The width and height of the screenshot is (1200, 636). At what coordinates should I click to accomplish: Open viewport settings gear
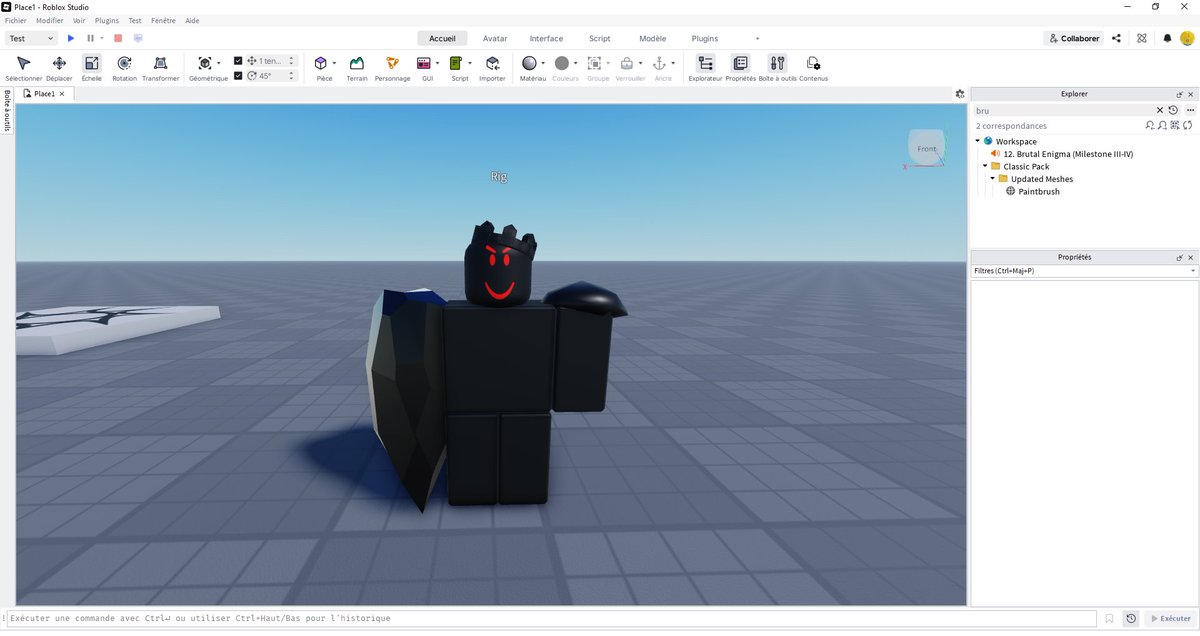tap(959, 93)
